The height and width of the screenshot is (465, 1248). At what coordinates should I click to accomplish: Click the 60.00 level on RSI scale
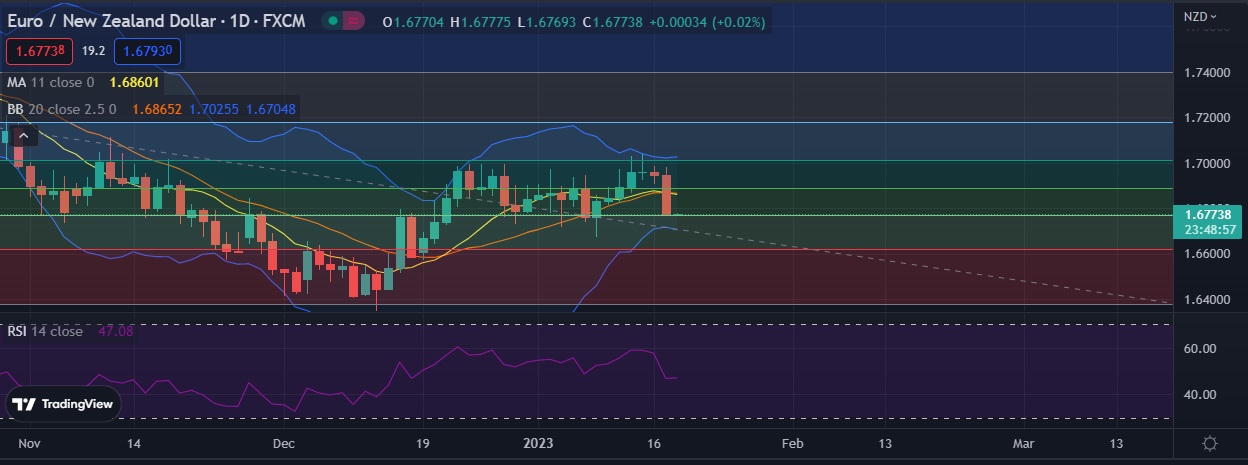1200,348
